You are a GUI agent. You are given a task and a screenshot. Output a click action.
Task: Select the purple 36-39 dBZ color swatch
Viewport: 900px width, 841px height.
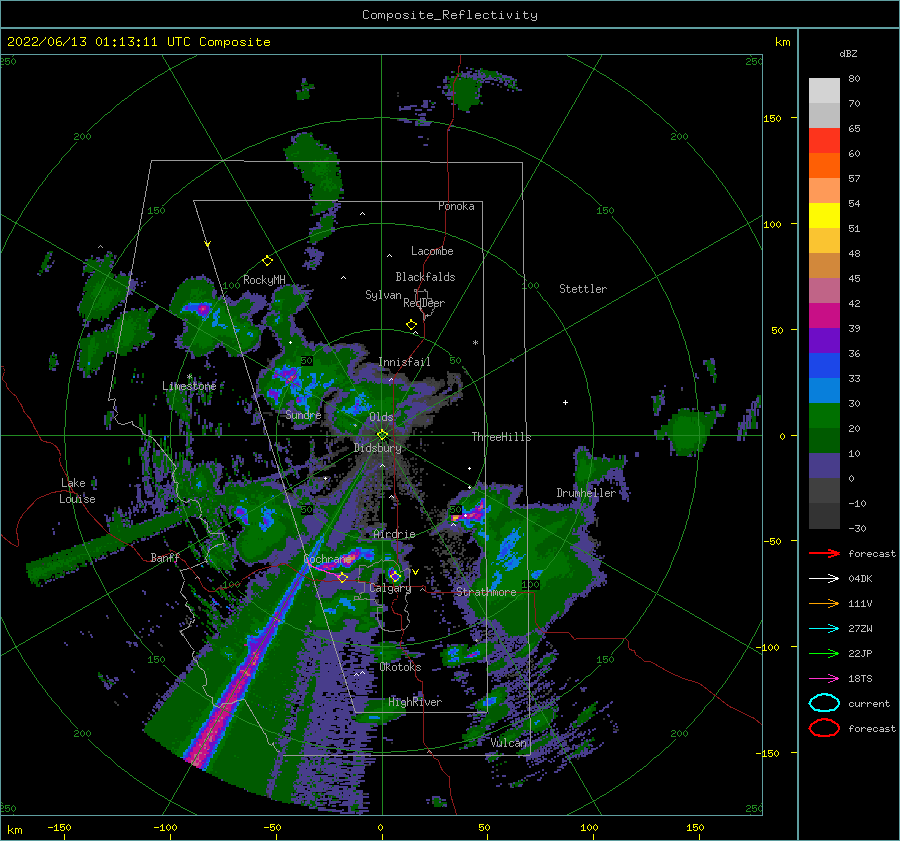pos(824,341)
